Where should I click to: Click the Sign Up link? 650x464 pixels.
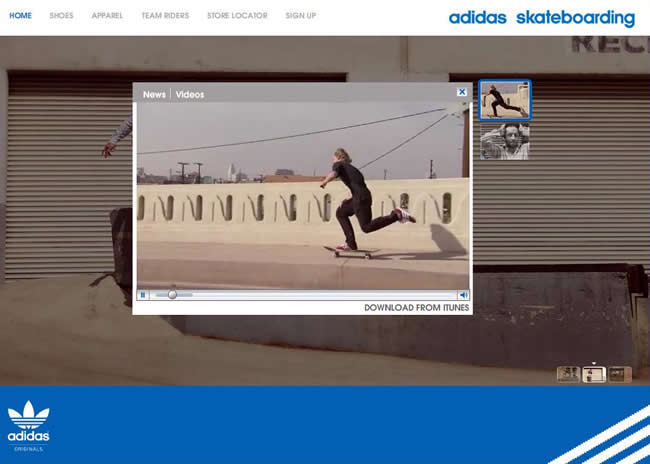(301, 16)
